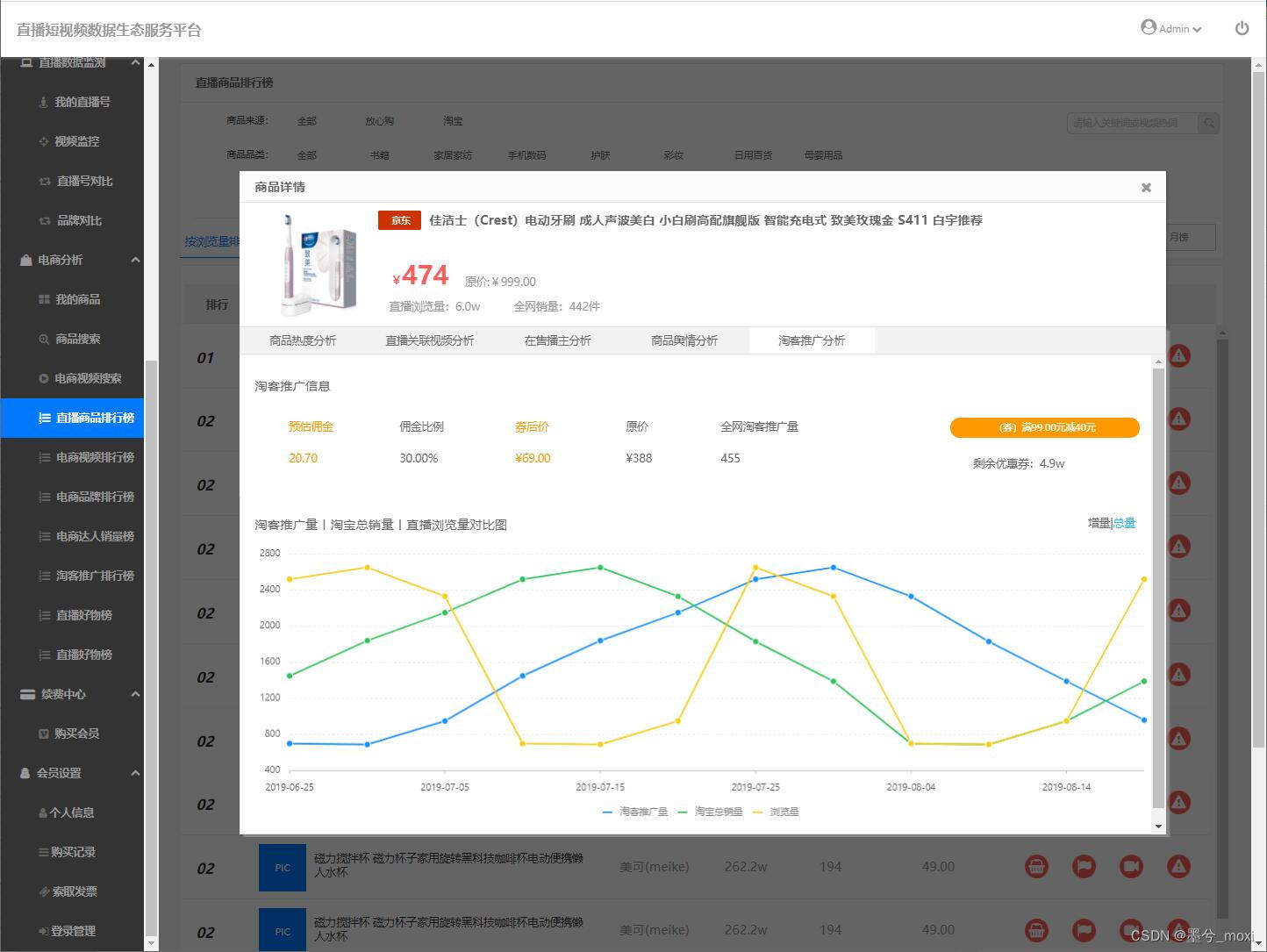Click the 券后价 ¥69.00 value

pyautogui.click(x=533, y=458)
